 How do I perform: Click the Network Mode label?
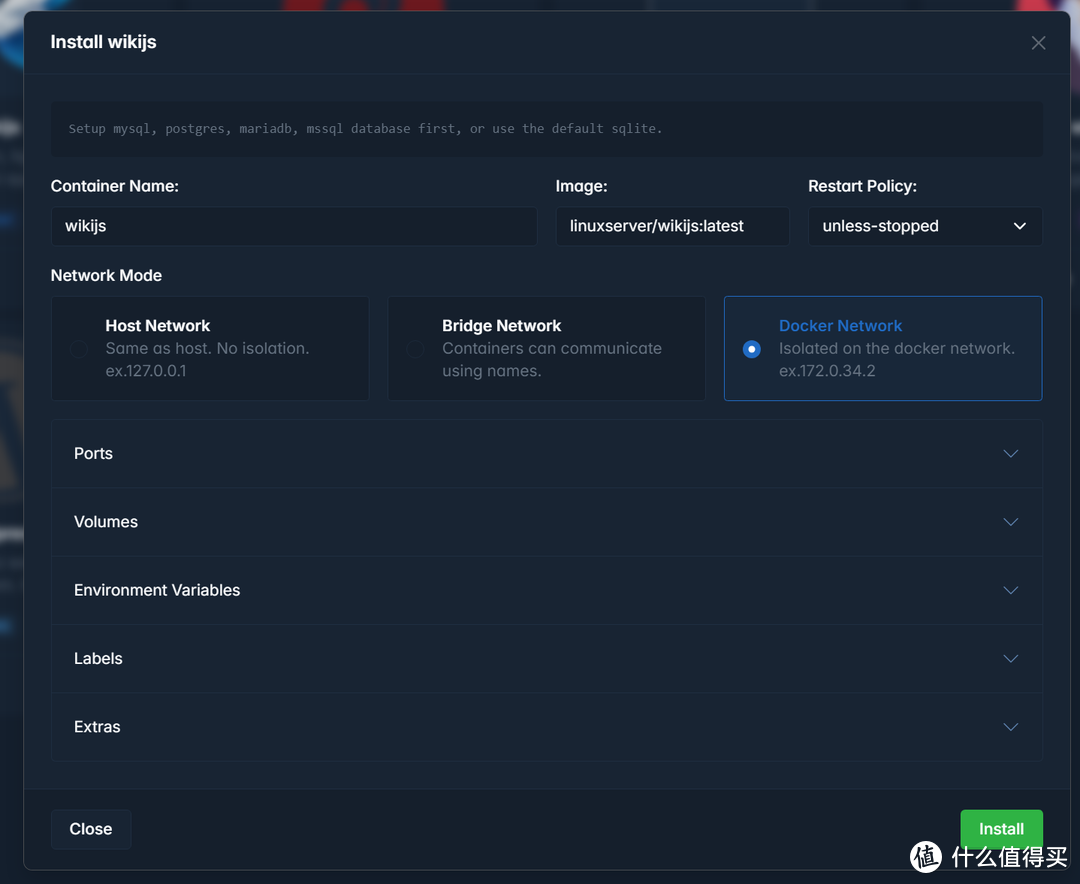tap(106, 275)
